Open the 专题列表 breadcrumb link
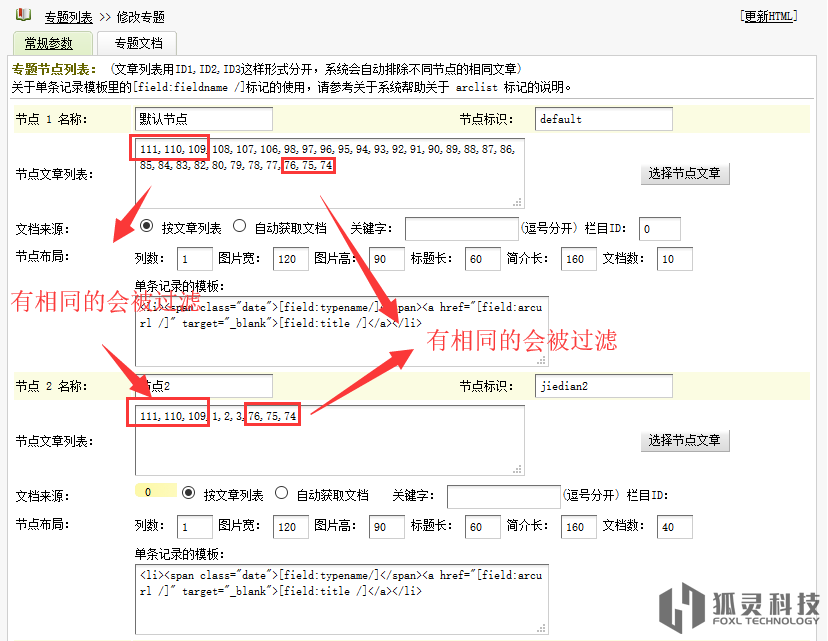Screen dimensions: 828x641 click(x=70, y=17)
